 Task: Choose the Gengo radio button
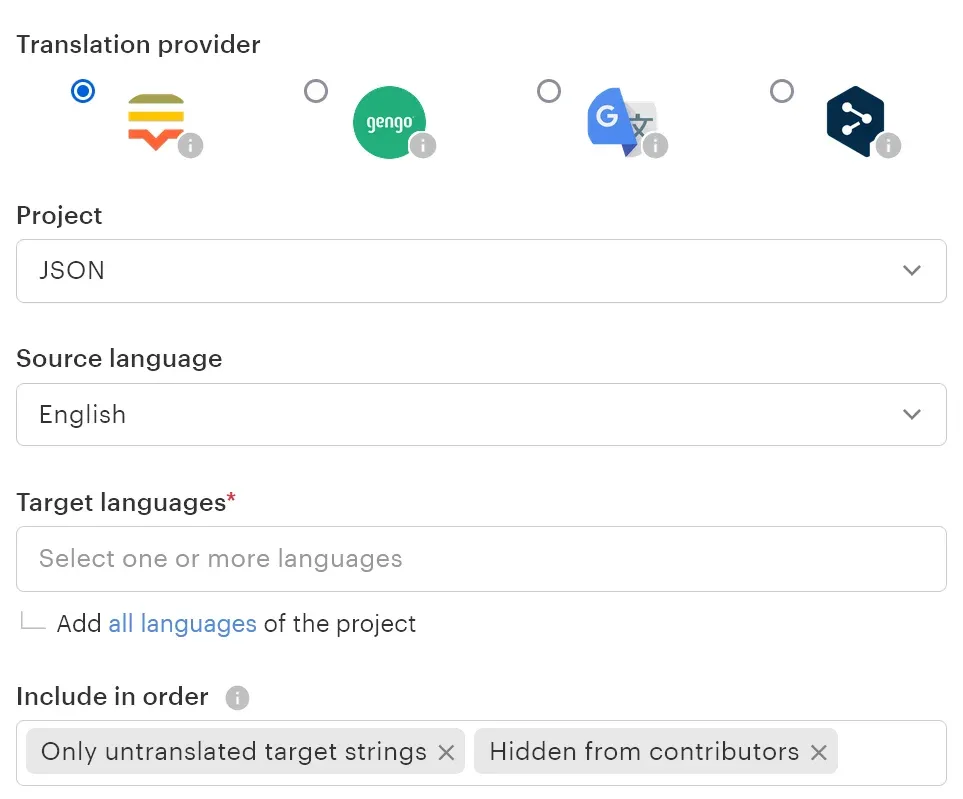(316, 92)
